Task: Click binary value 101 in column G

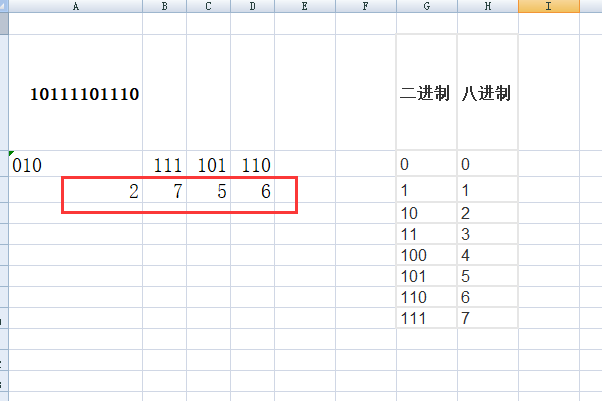Action: (x=427, y=276)
